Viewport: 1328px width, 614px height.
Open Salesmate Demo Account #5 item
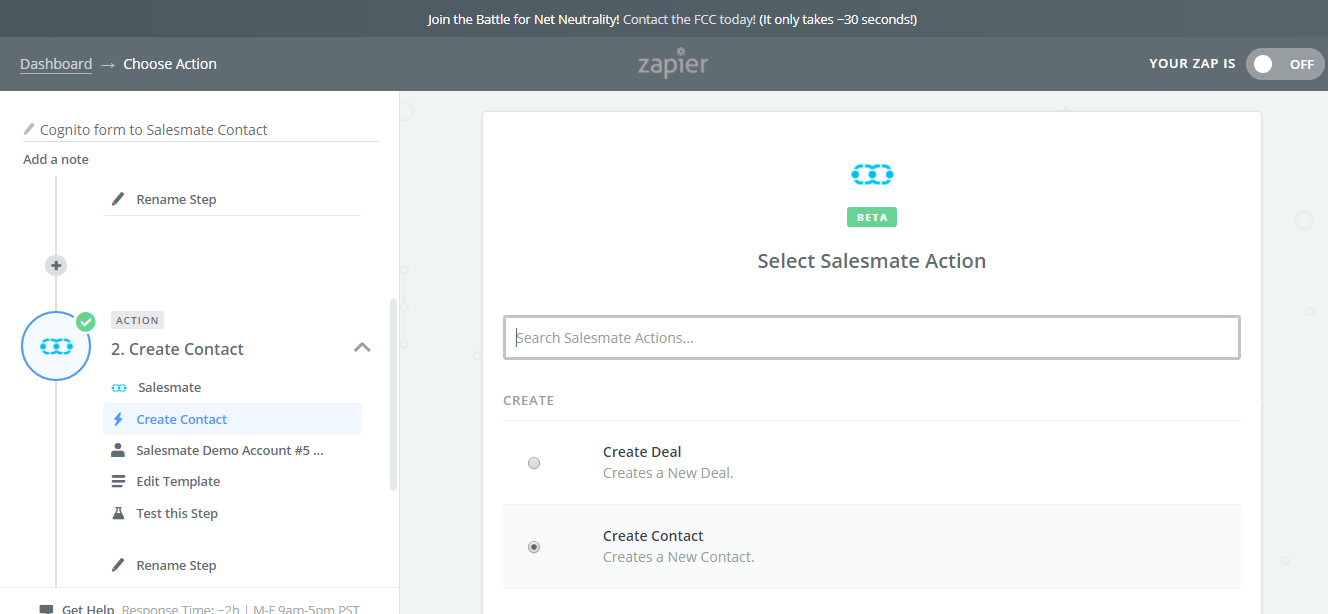tap(232, 450)
